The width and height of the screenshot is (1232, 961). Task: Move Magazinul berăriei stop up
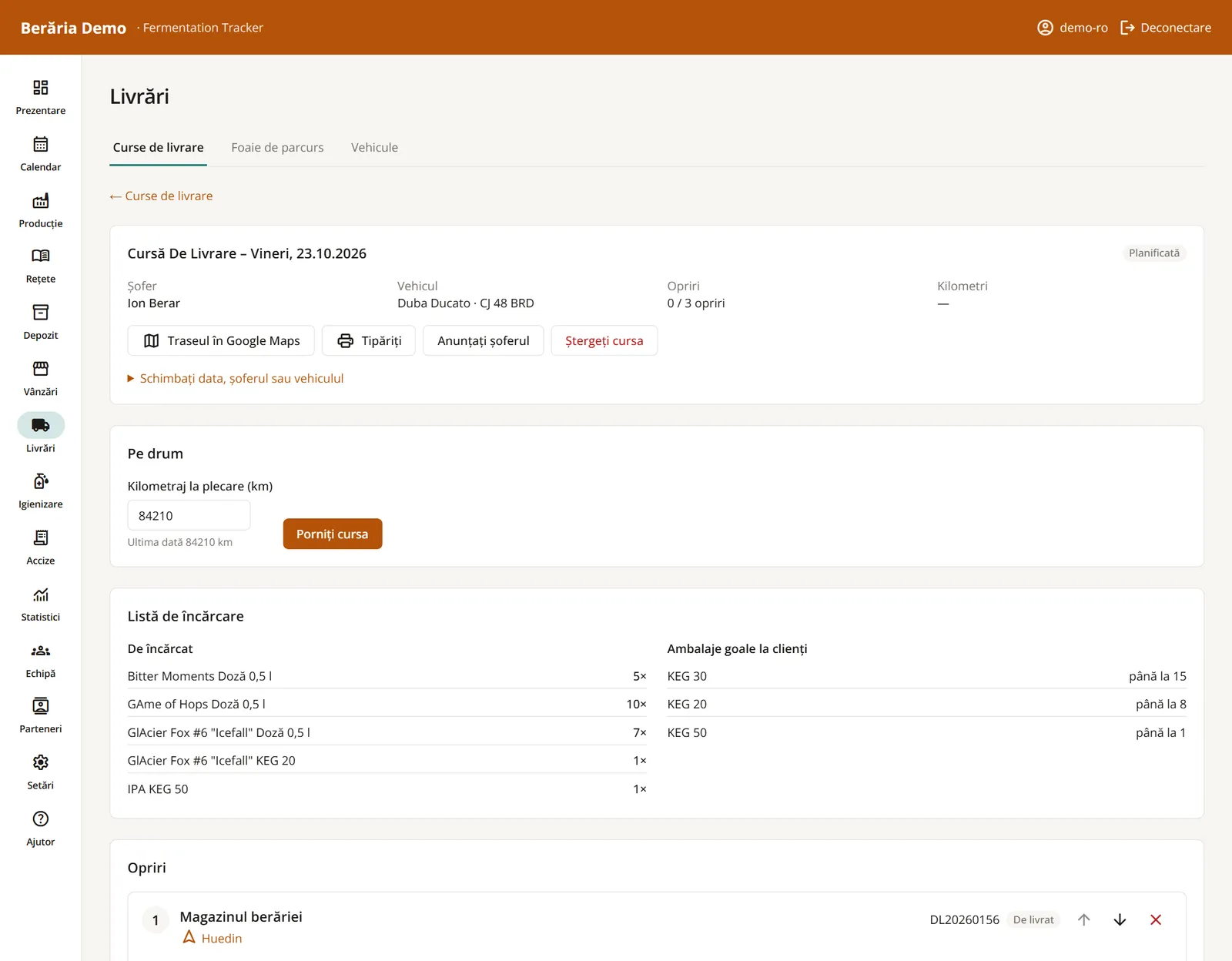(x=1084, y=919)
